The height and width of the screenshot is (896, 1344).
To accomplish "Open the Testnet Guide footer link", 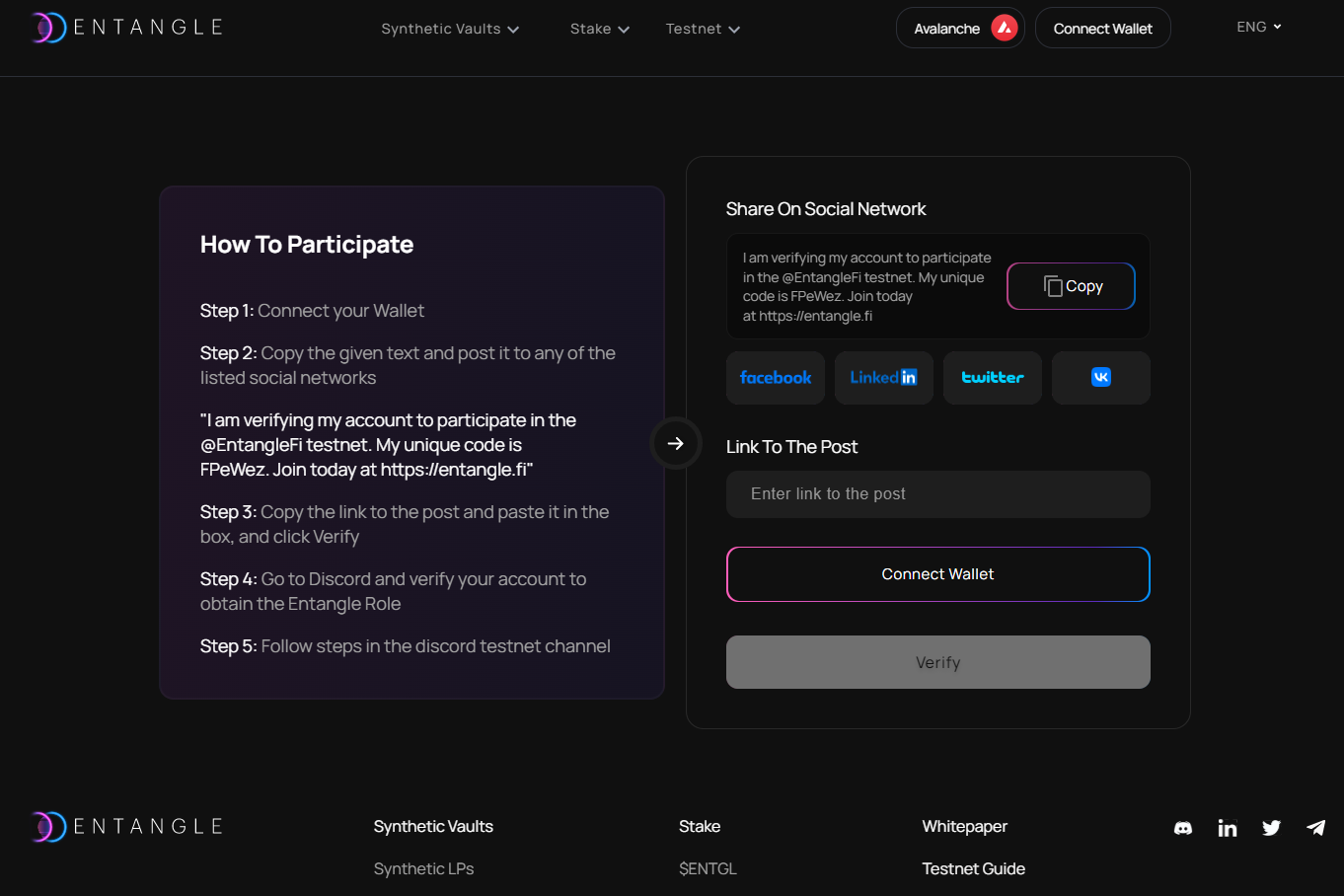I will point(973,869).
